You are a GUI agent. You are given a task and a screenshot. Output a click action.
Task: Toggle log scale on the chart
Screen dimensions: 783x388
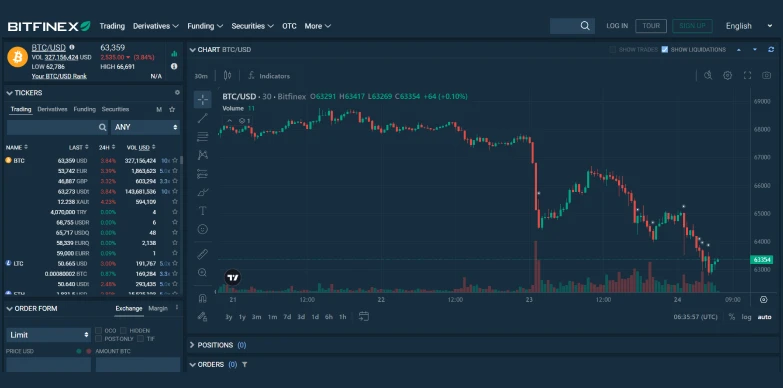tap(746, 317)
